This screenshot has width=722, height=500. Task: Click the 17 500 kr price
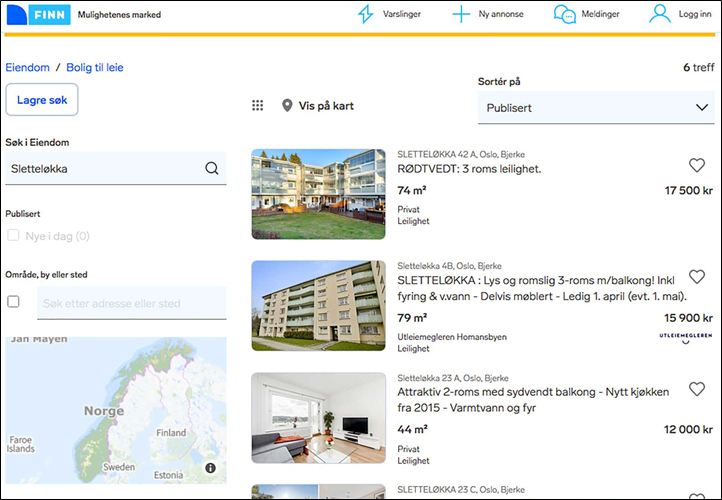point(688,190)
